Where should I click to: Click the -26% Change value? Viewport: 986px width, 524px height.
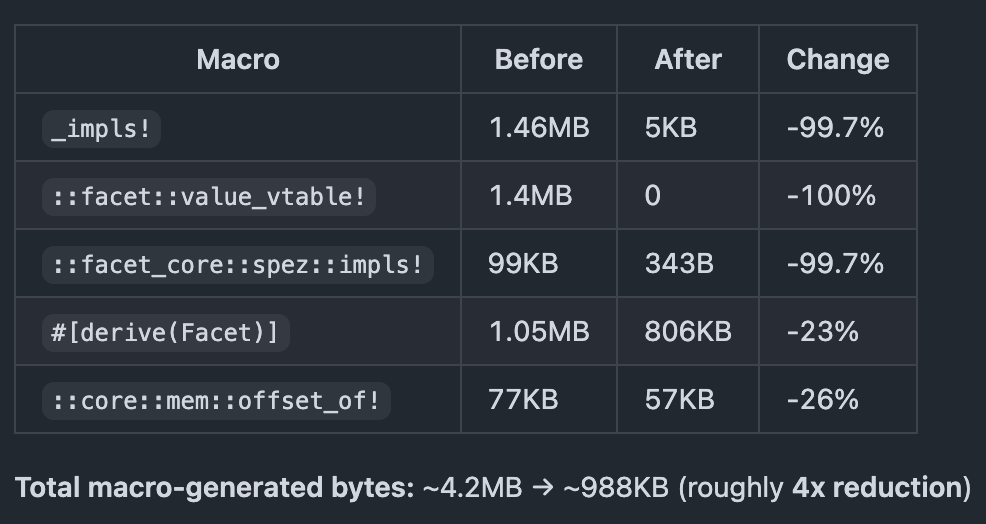coord(822,400)
